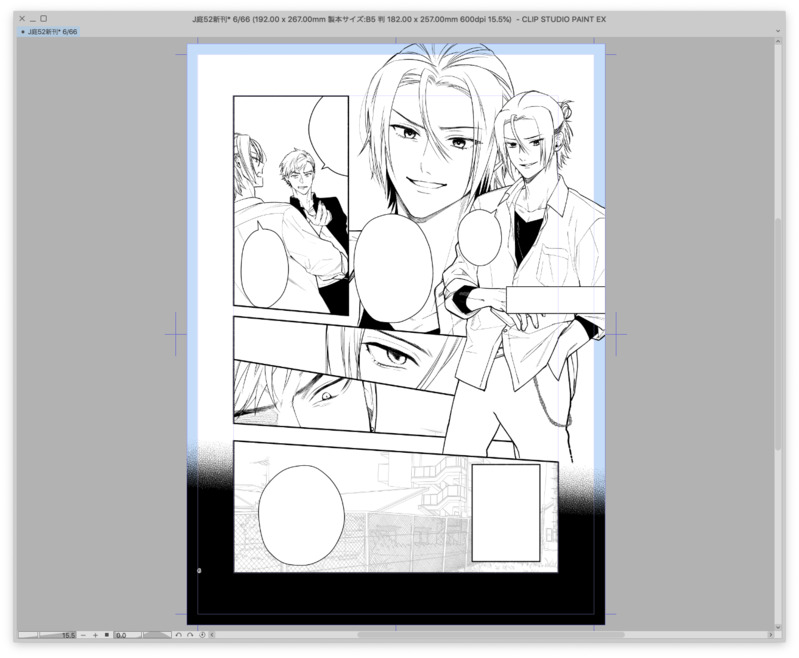Click the canvas rotation slider
Image resolution: width=799 pixels, height=658 pixels.
(157, 635)
